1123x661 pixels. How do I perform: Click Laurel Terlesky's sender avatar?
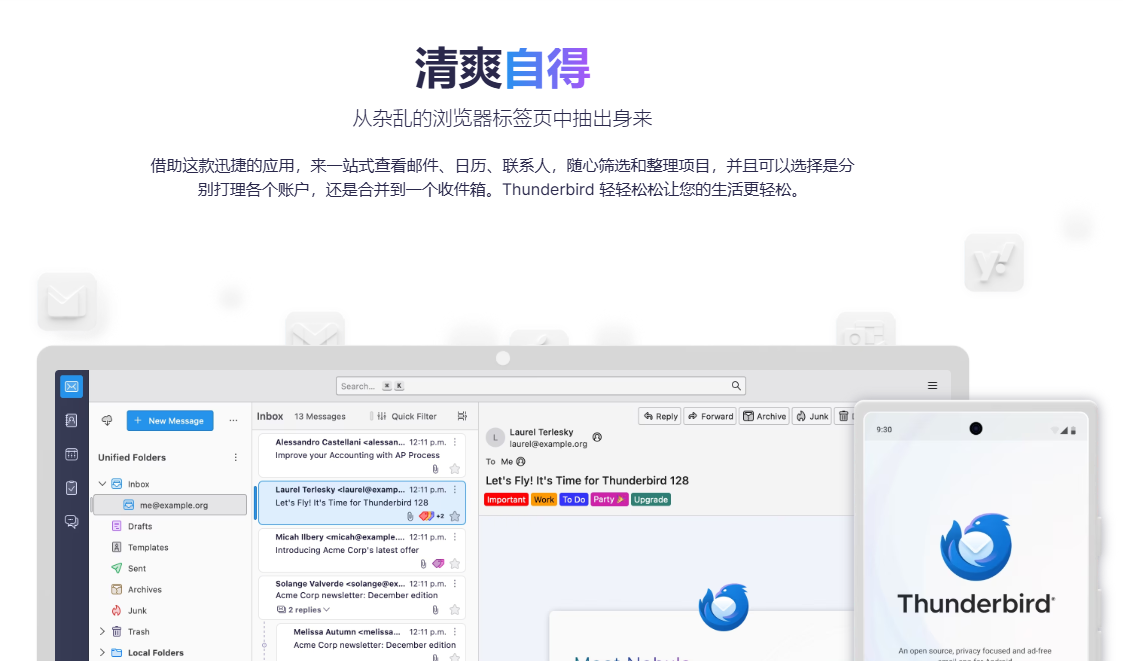[x=495, y=437]
